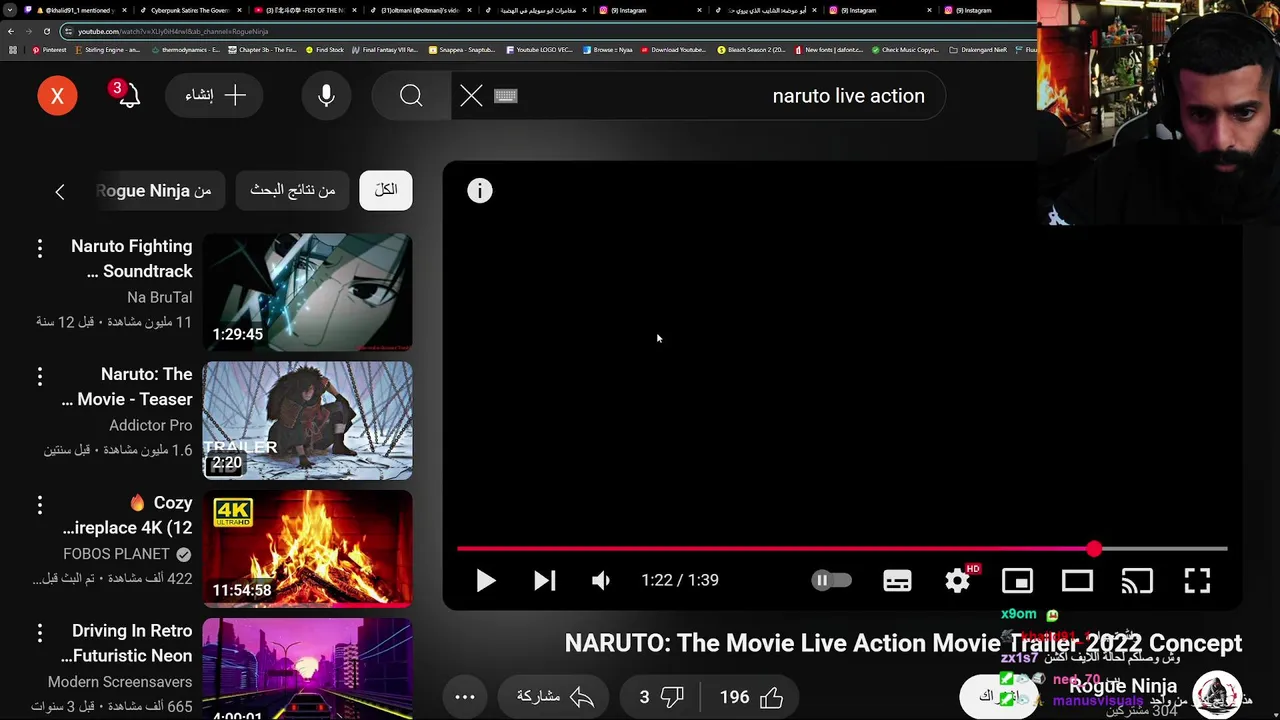Viewport: 1280px width, 720px height.
Task: Dislike the video (3 thumbs down)
Action: click(661, 697)
